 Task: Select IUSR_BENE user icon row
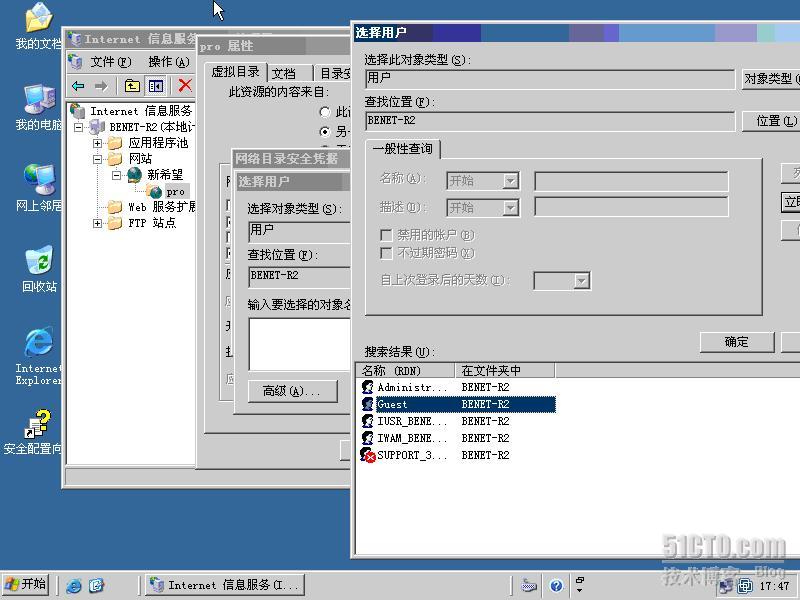(457, 421)
